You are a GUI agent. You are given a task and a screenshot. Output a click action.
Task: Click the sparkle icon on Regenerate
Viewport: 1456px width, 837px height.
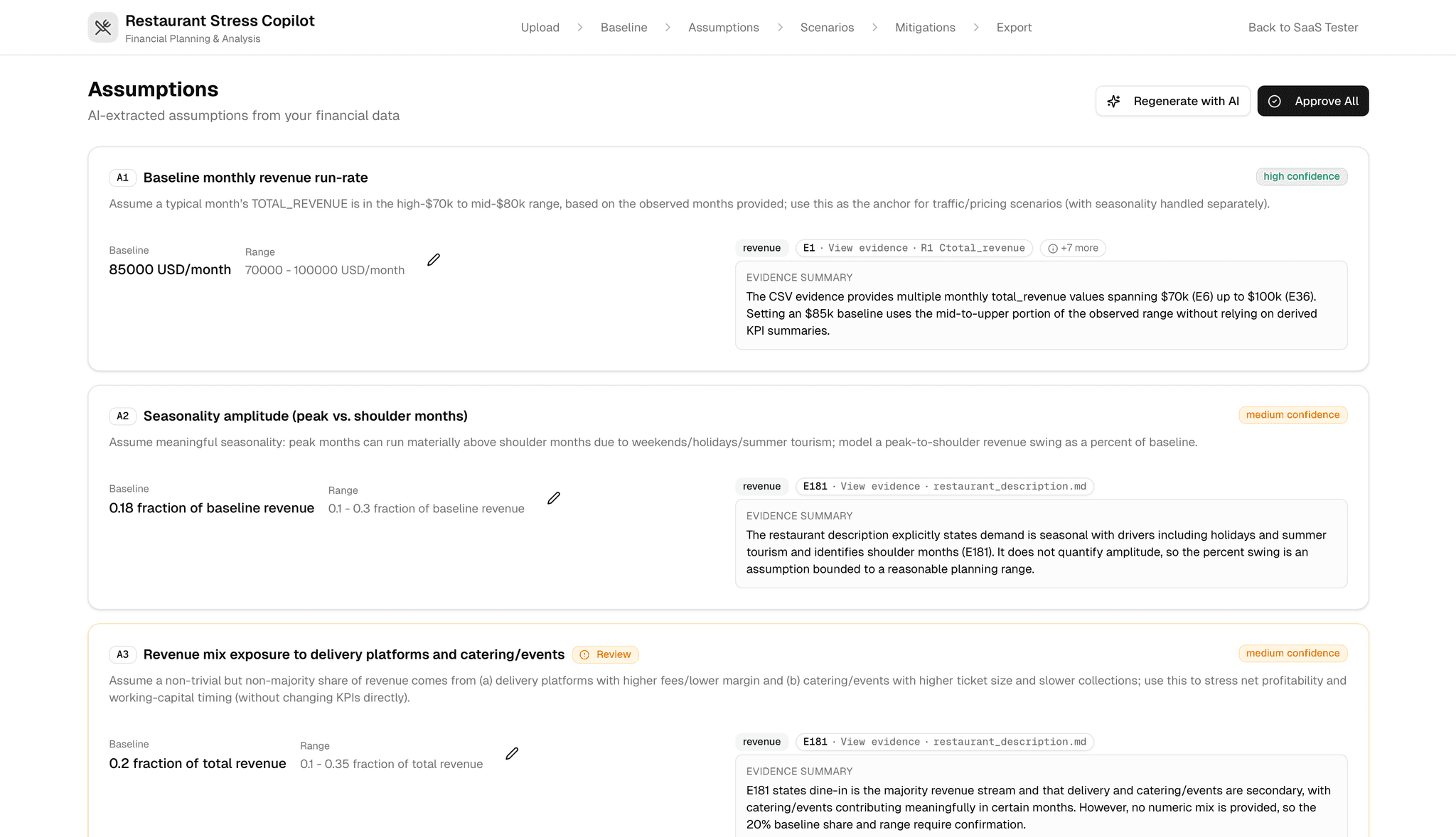(x=1114, y=102)
